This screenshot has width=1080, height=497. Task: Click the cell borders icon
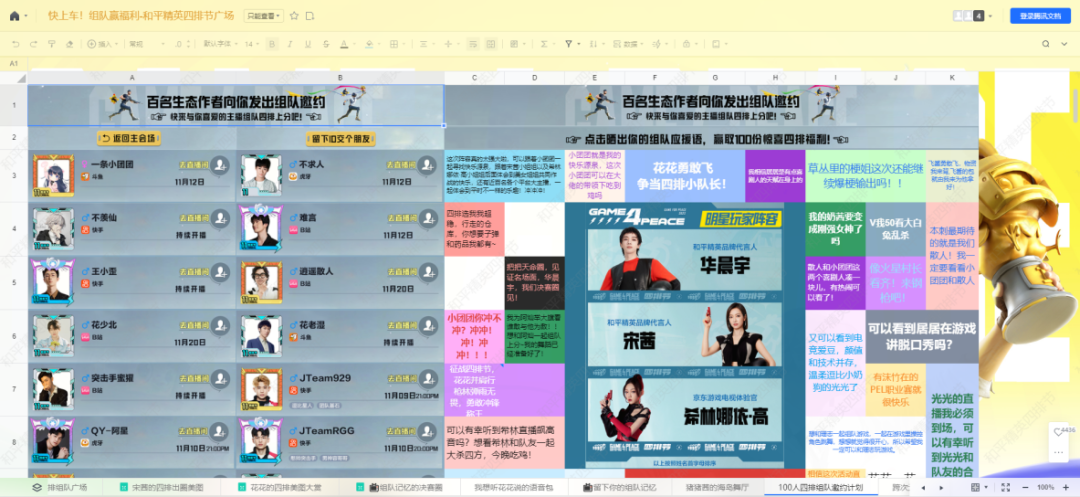tap(393, 44)
